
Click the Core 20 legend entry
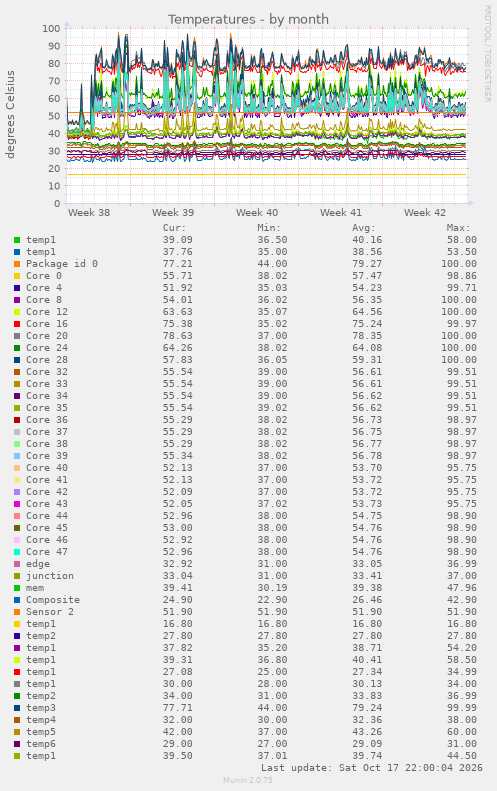coord(47,336)
